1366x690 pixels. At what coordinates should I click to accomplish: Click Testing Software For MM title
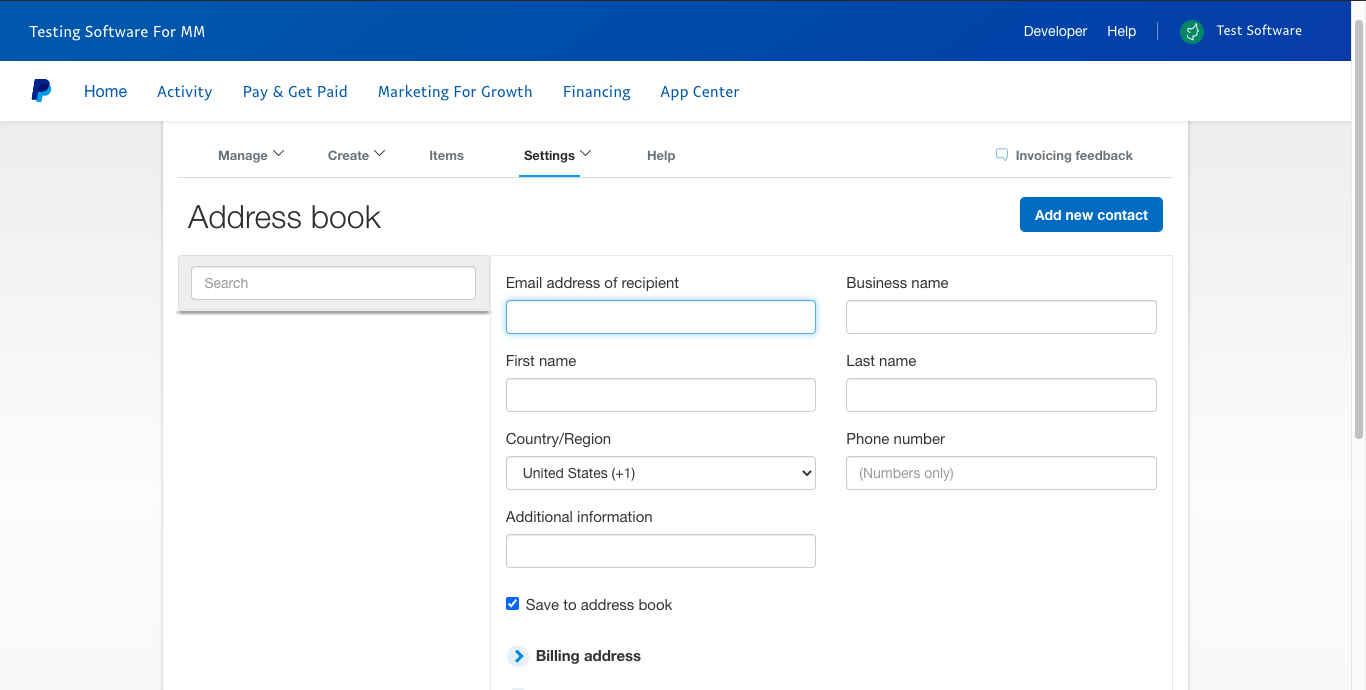117,31
